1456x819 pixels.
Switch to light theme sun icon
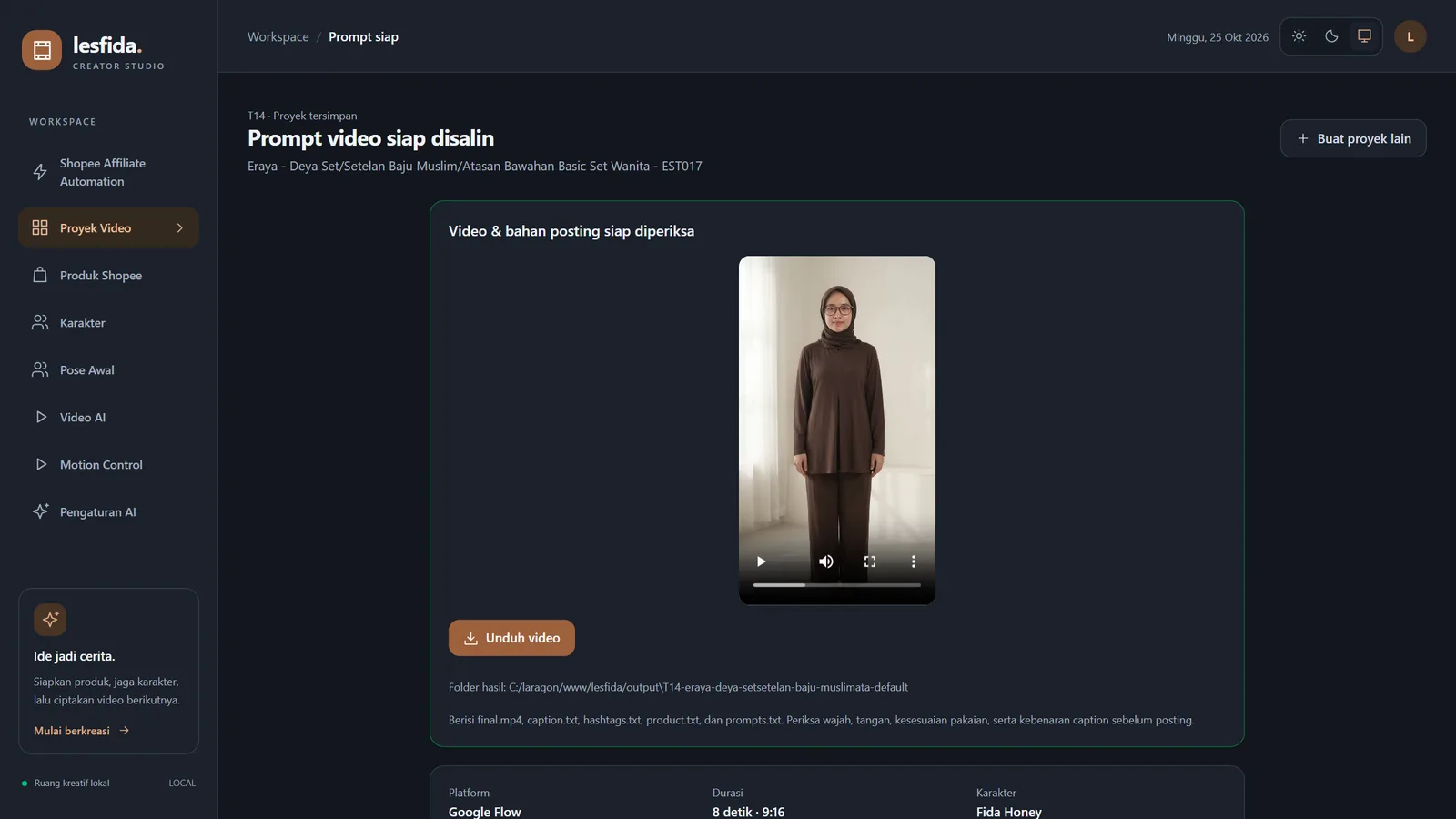(x=1299, y=36)
